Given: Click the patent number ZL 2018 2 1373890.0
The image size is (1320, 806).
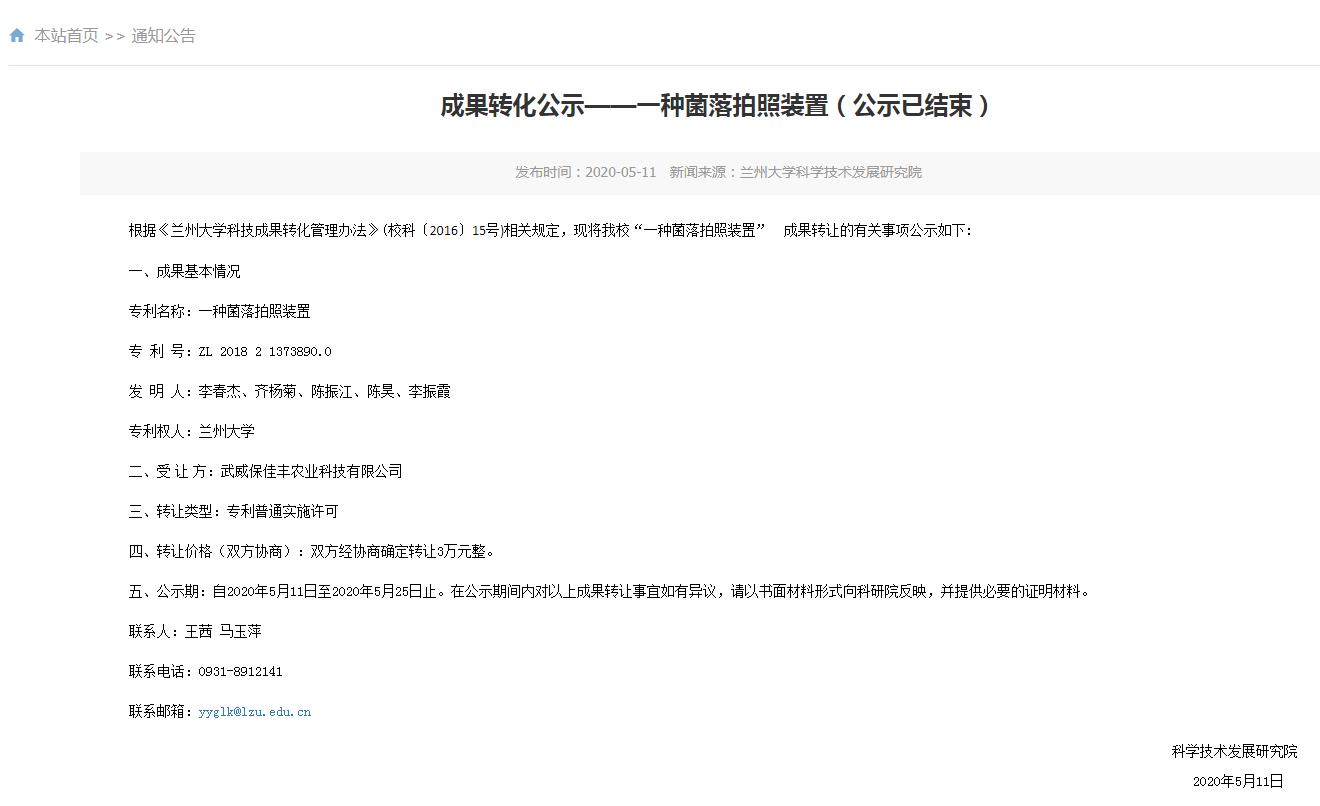Looking at the screenshot, I should point(264,352).
